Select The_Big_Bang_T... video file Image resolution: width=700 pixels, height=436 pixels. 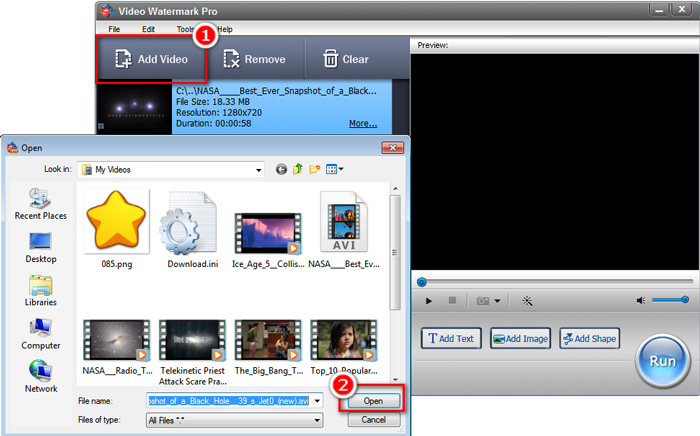(268, 347)
